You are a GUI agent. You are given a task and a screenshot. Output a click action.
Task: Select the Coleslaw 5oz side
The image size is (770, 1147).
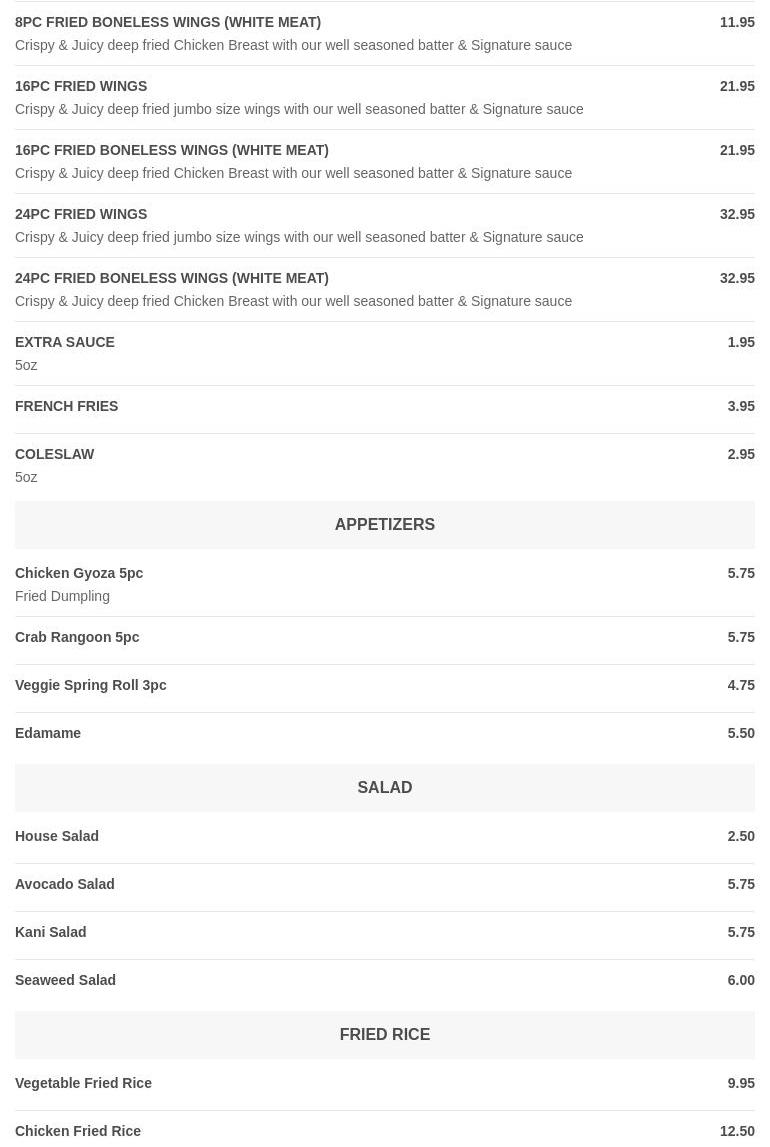(x=55, y=454)
